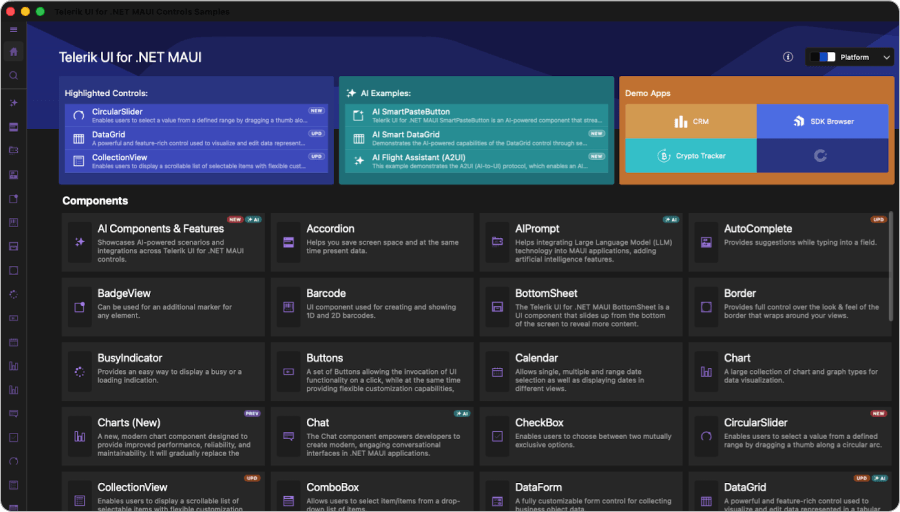Image resolution: width=900 pixels, height=512 pixels.
Task: Open the SDK Browser demo app
Action: pyautogui.click(x=823, y=121)
